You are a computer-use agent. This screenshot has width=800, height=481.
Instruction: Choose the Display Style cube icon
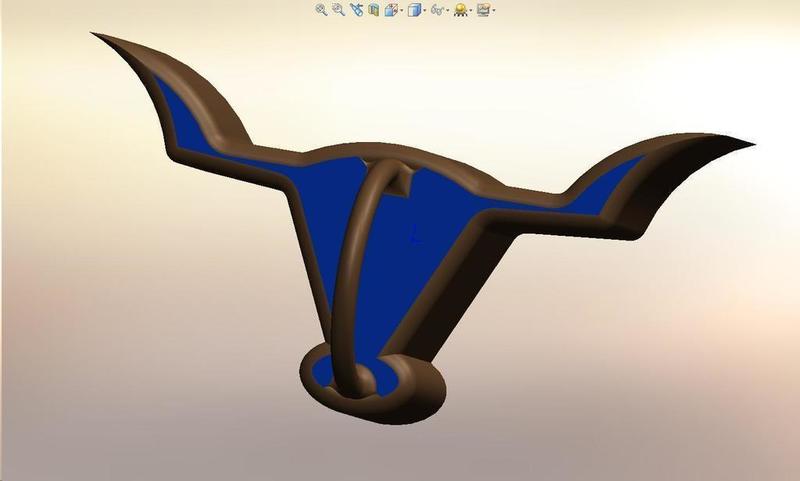[x=414, y=10]
